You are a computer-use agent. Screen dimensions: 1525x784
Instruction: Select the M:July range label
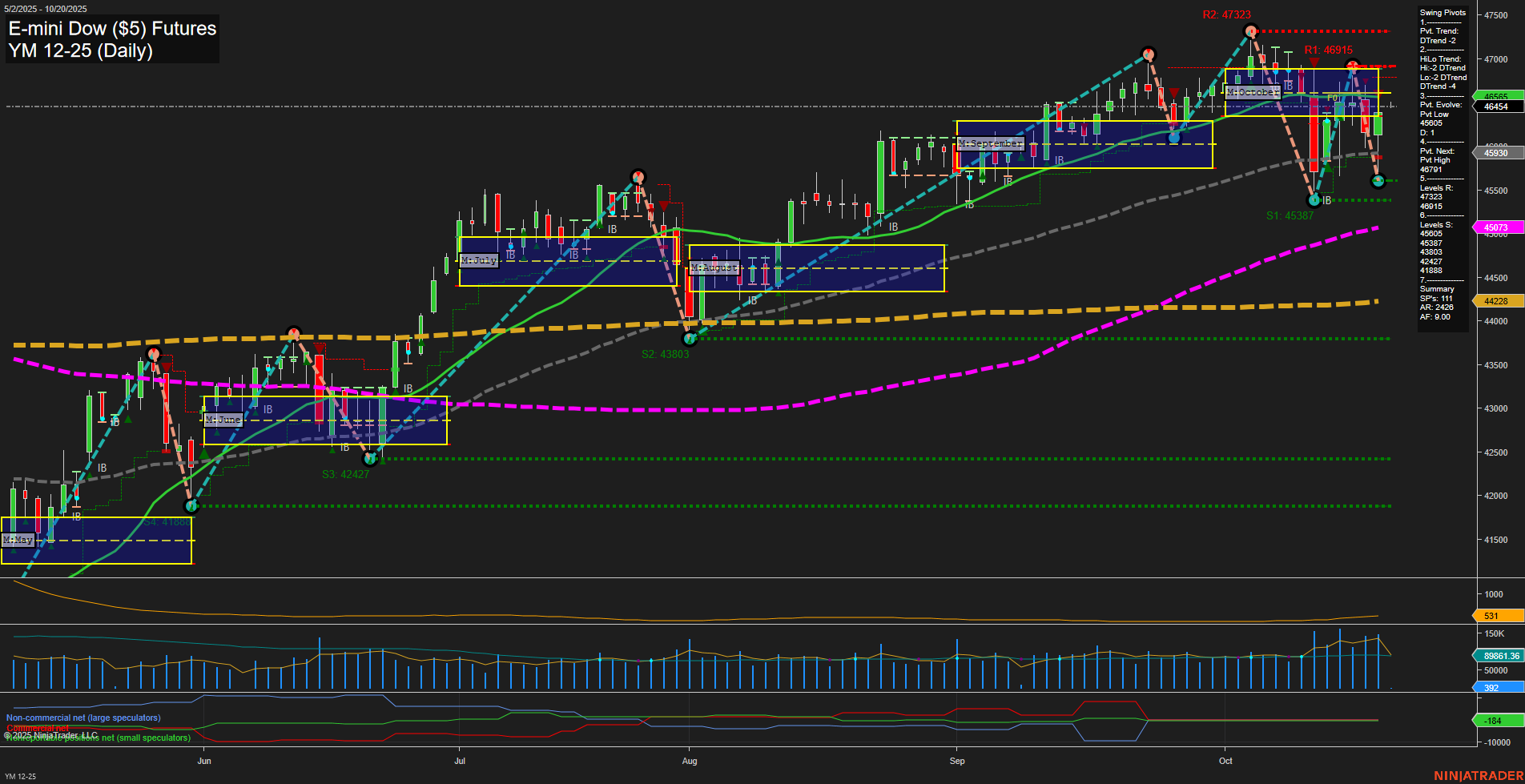click(x=478, y=259)
